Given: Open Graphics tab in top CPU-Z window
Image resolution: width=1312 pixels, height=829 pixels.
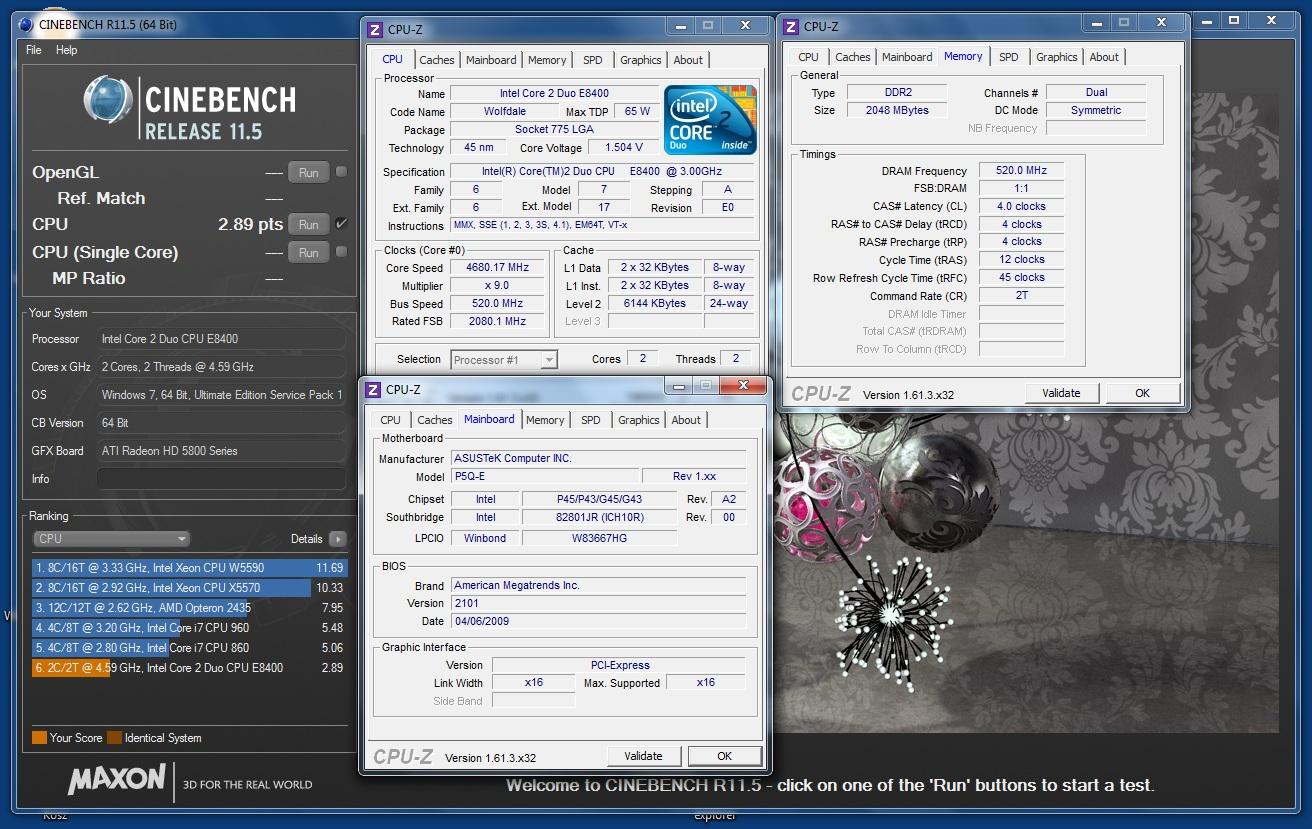Looking at the screenshot, I should (x=641, y=60).
